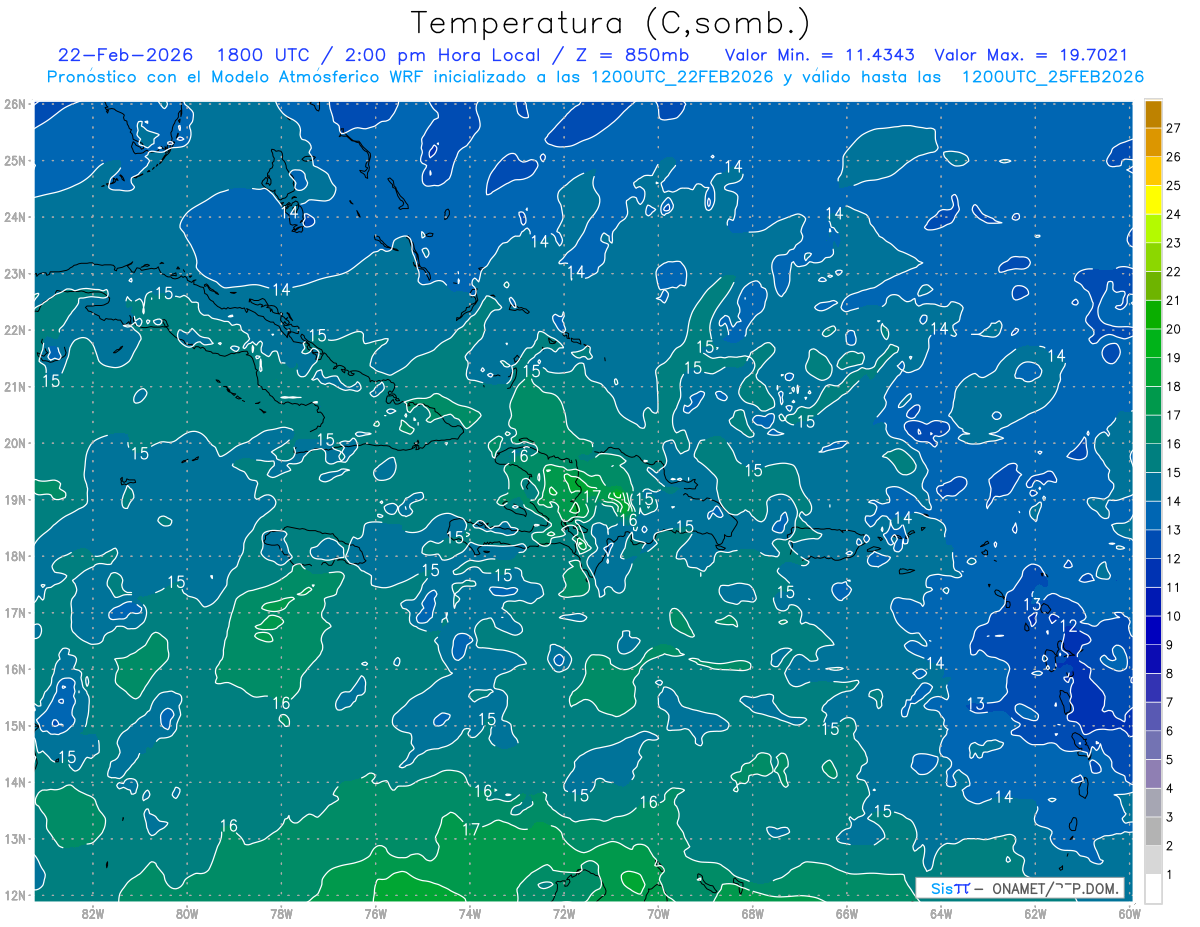Click the 23N latitude axis label
This screenshot has height=927, width=1200.
pyautogui.click(x=14, y=273)
